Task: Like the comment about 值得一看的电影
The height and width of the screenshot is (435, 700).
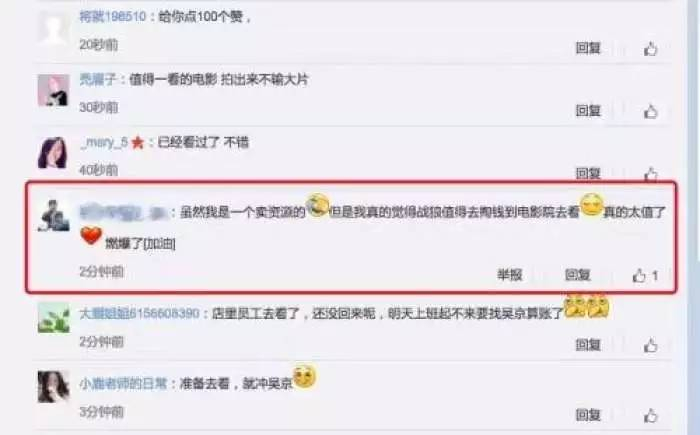Action: coord(650,111)
